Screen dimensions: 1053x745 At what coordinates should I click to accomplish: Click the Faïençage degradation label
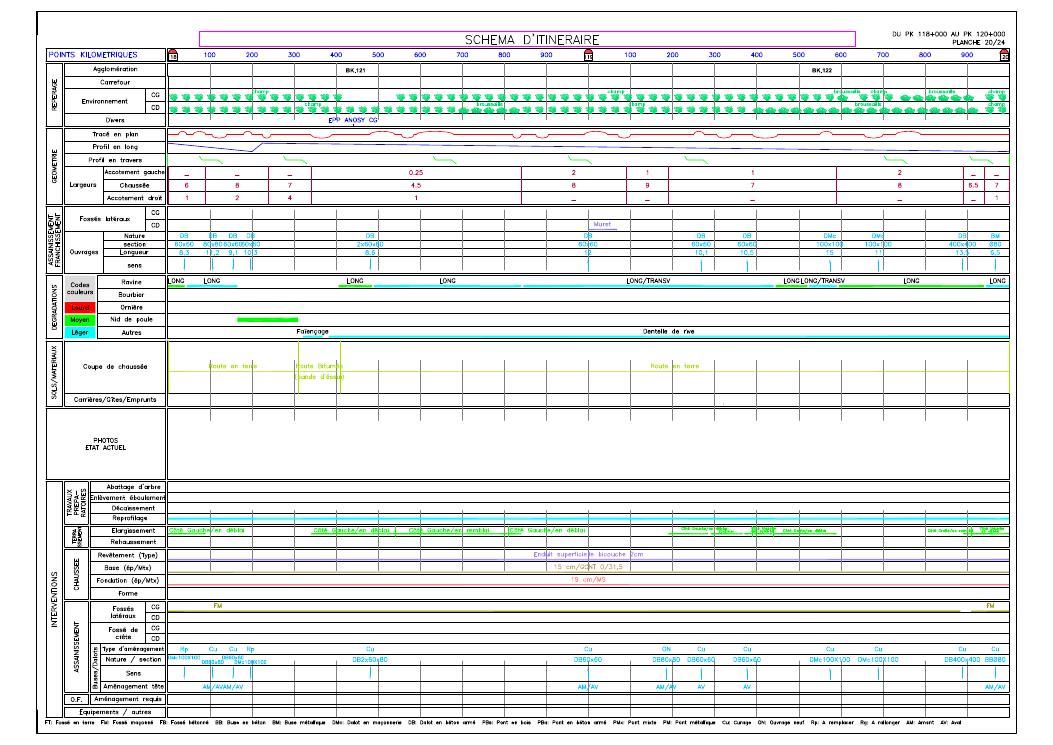point(313,330)
